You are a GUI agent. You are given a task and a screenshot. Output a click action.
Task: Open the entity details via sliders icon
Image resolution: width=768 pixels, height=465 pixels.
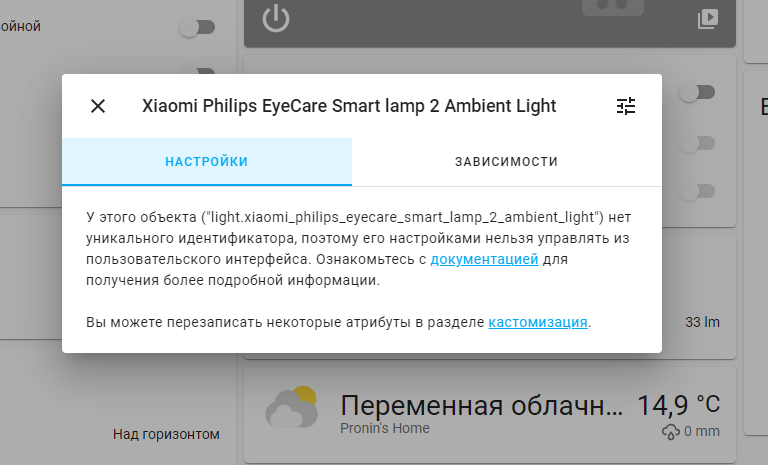click(x=625, y=106)
